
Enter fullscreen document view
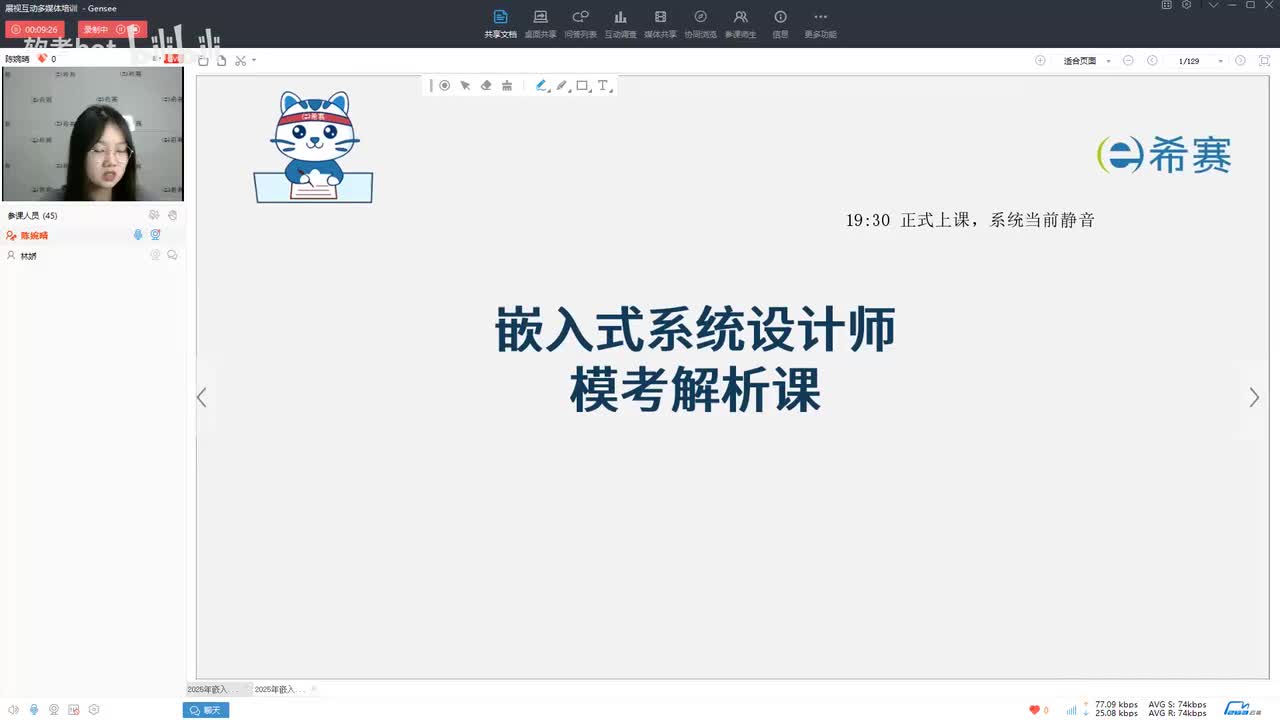click(1264, 61)
